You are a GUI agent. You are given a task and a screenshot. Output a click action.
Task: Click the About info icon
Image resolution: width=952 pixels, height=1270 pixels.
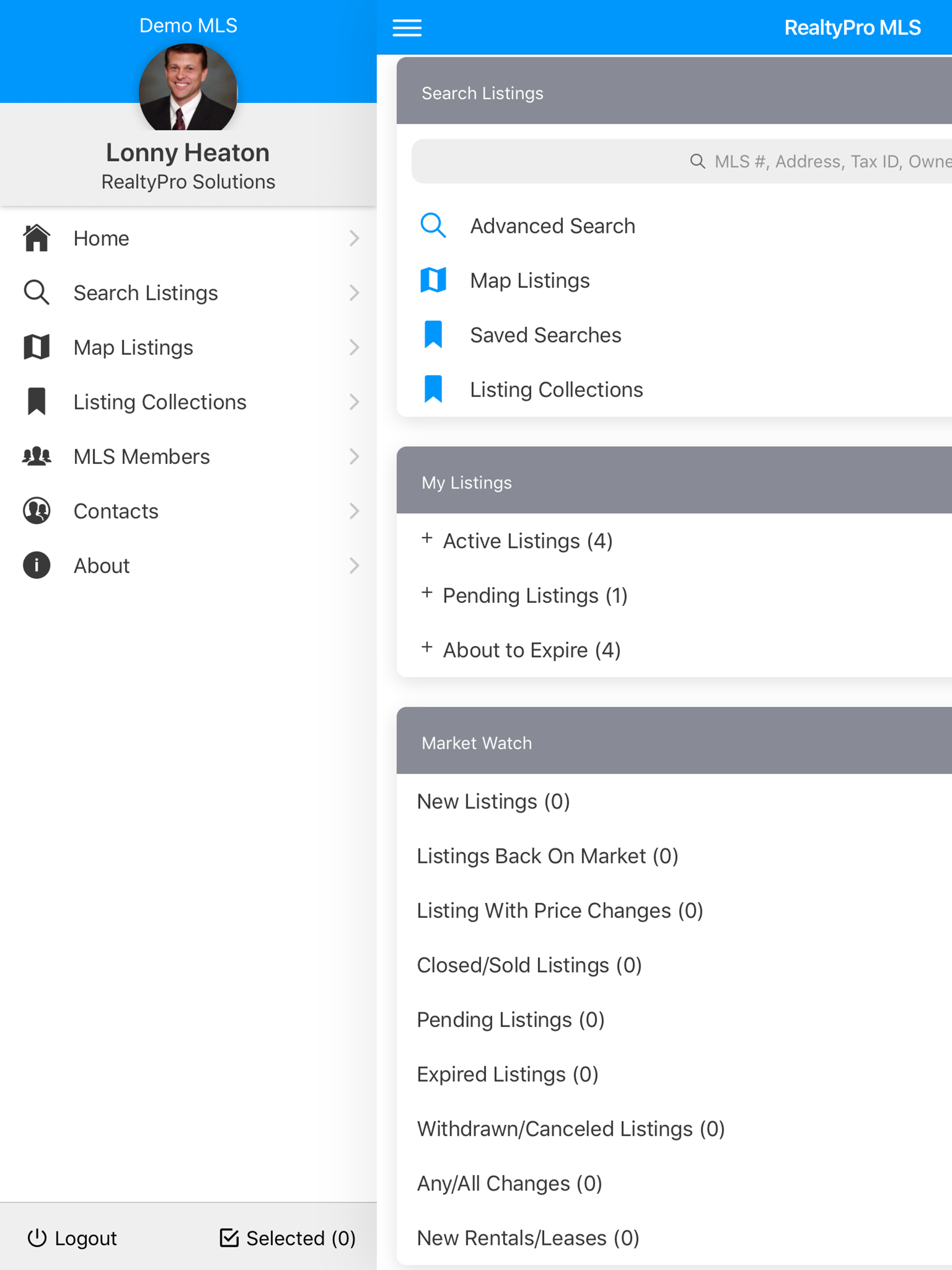37,565
